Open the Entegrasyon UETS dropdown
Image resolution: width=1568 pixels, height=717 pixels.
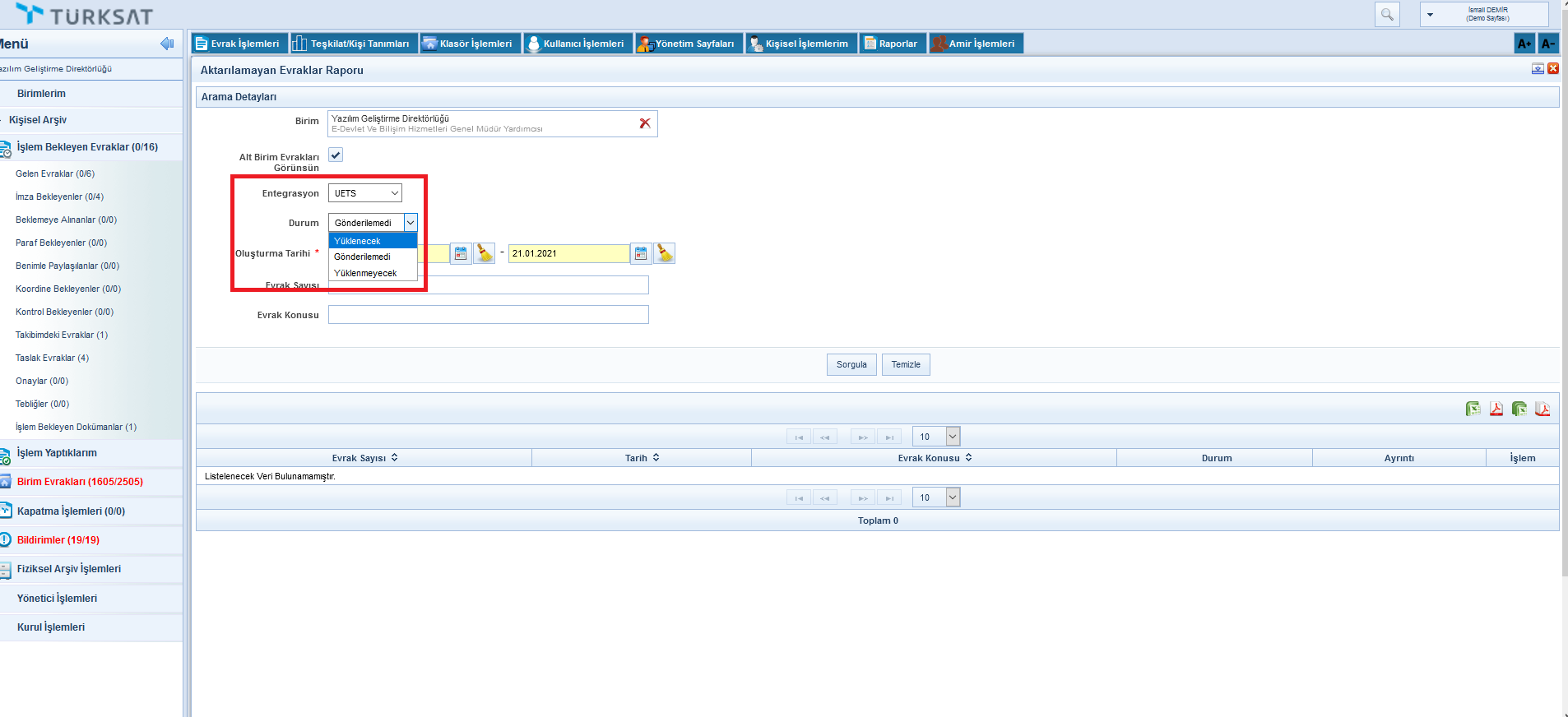point(365,193)
